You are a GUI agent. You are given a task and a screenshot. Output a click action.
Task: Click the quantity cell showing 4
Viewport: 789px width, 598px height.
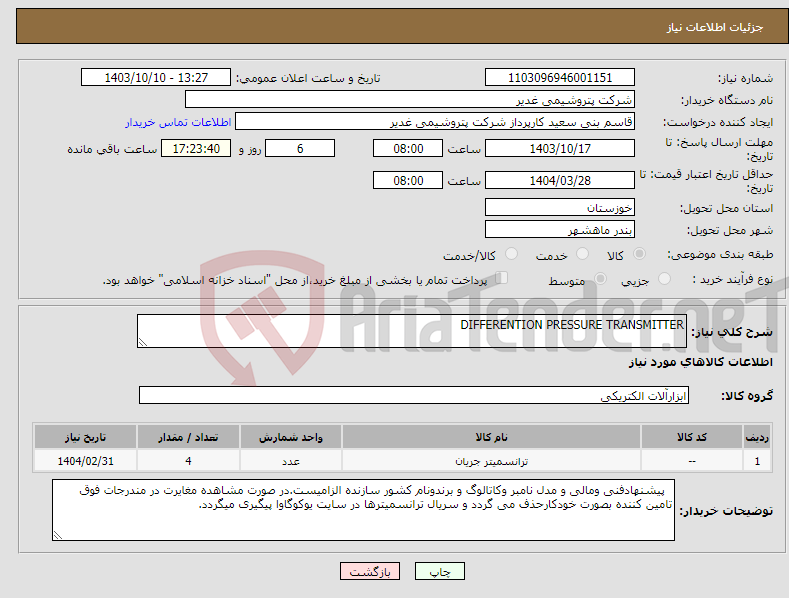(x=188, y=461)
